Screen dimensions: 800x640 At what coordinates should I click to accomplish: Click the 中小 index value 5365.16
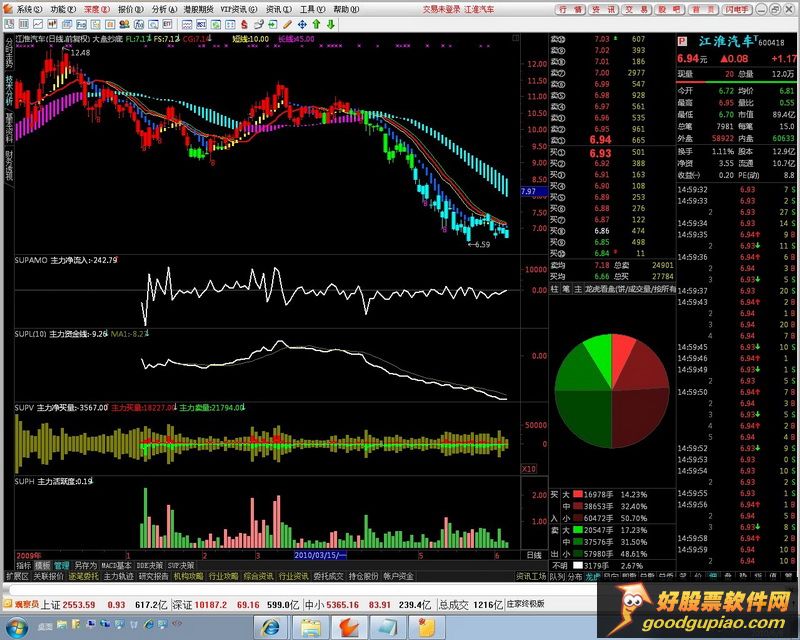coord(341,605)
